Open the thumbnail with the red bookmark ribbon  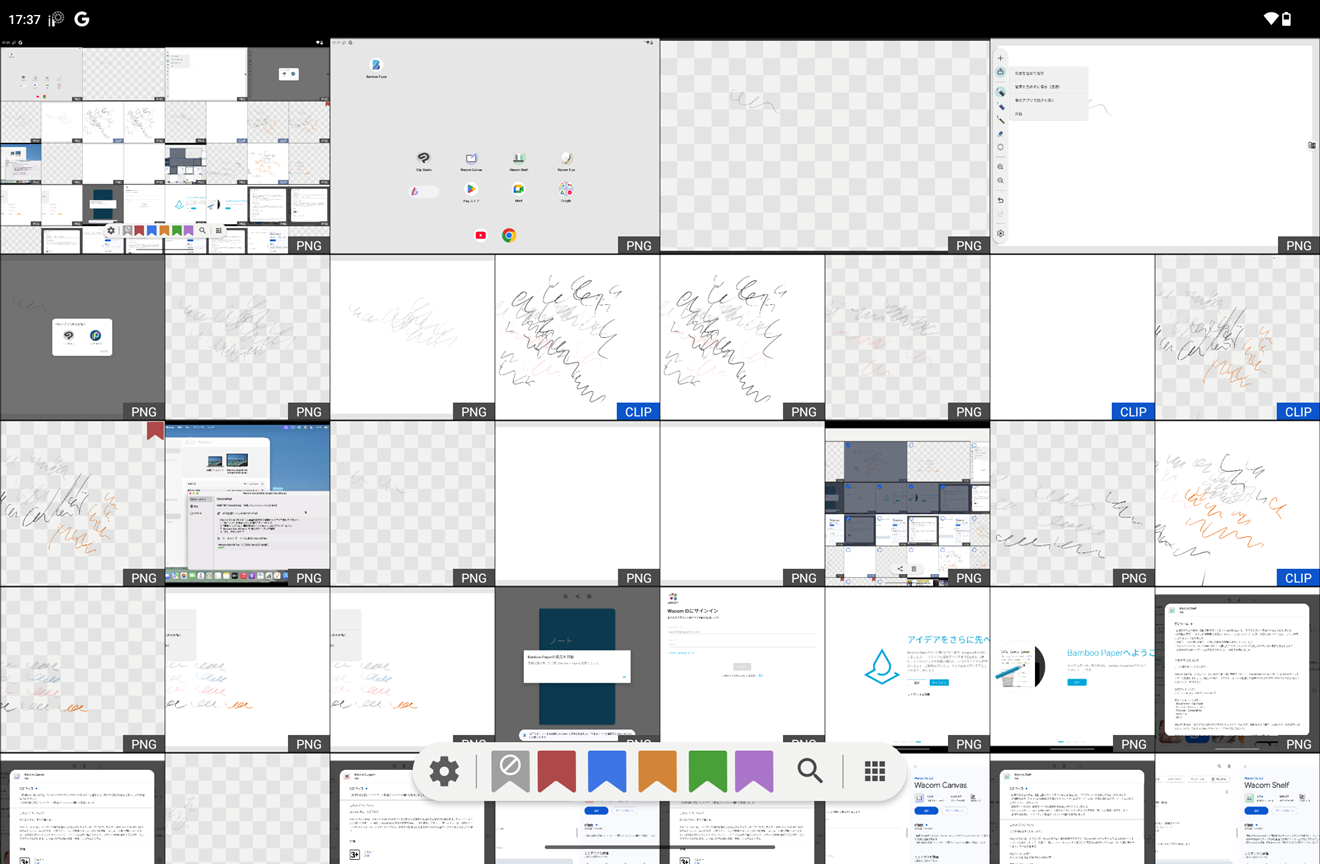(x=82, y=503)
